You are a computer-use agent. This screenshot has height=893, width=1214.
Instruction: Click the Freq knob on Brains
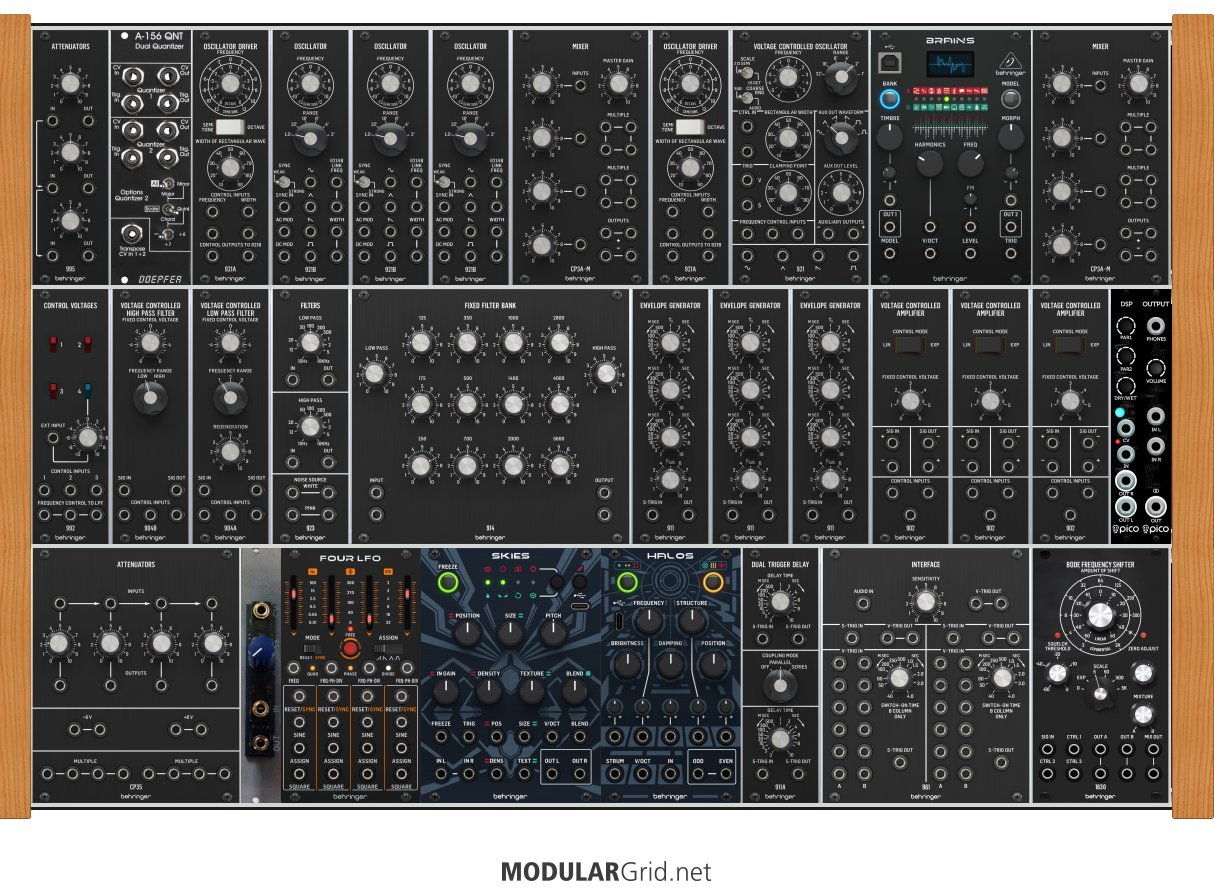pyautogui.click(x=971, y=164)
